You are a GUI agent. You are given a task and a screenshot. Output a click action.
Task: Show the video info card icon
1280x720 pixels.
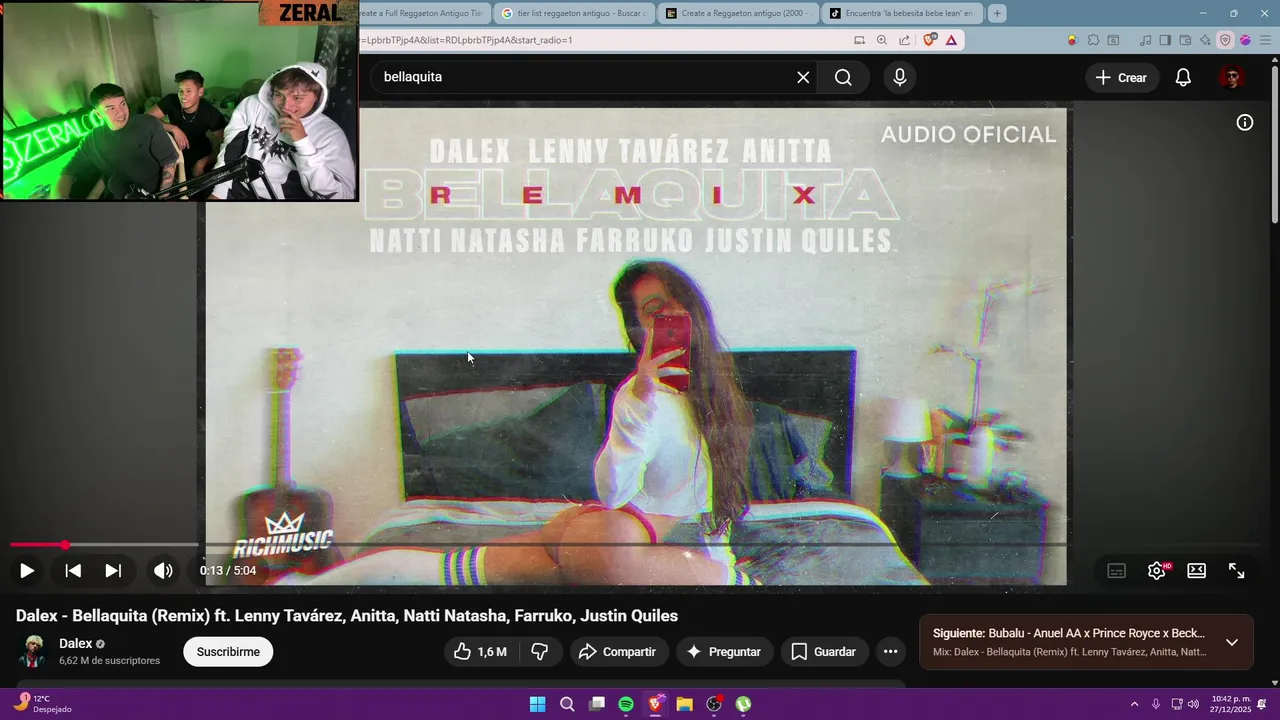coord(1245,122)
